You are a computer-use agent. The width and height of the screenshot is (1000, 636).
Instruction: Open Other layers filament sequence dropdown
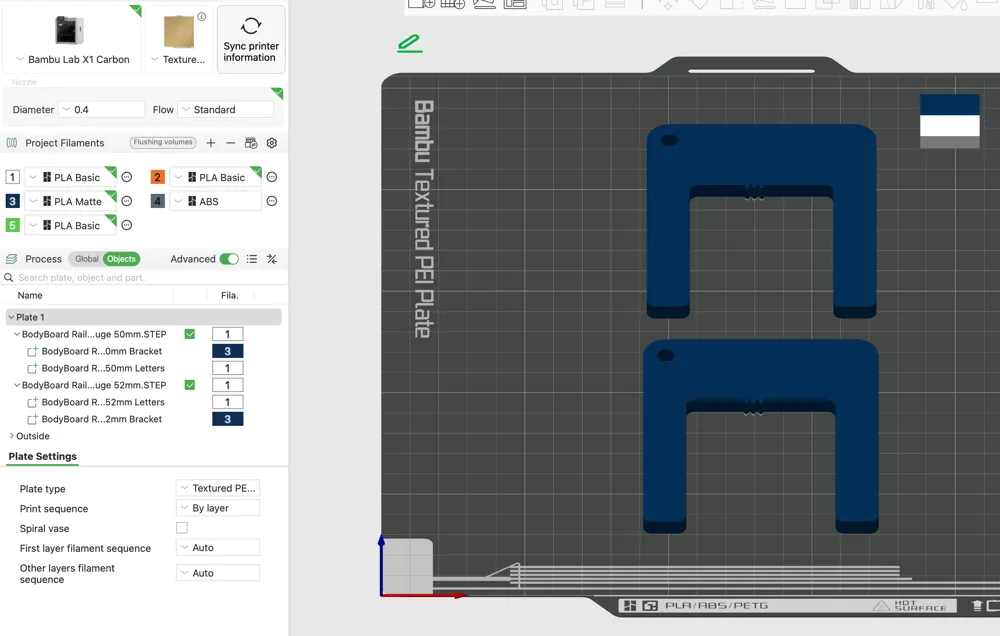(x=217, y=573)
